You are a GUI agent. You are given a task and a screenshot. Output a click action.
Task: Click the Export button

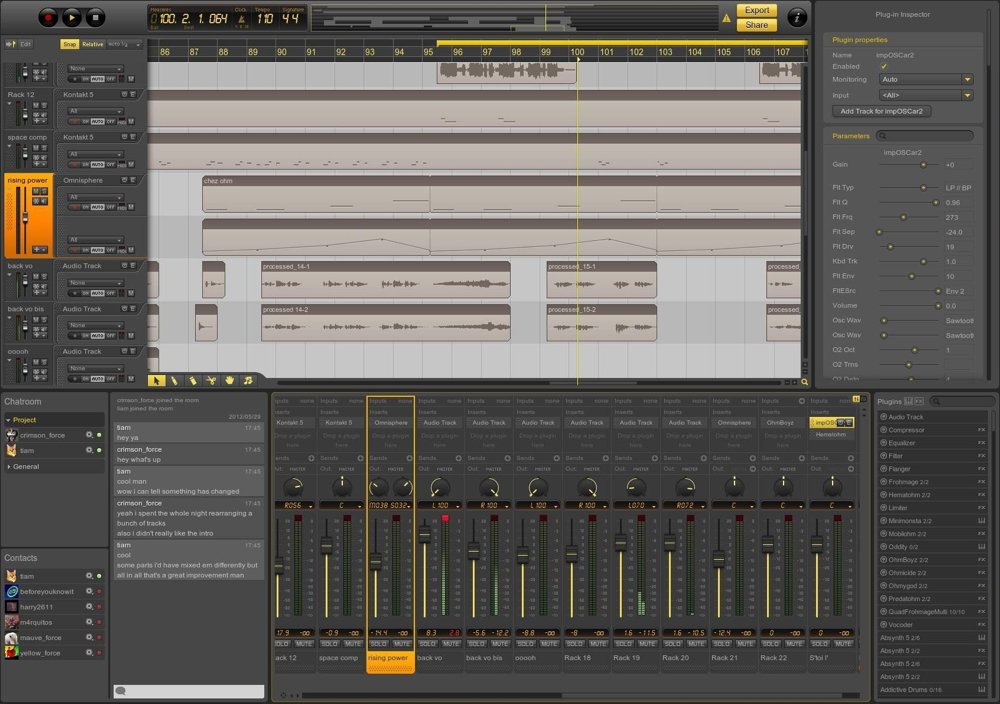click(757, 10)
